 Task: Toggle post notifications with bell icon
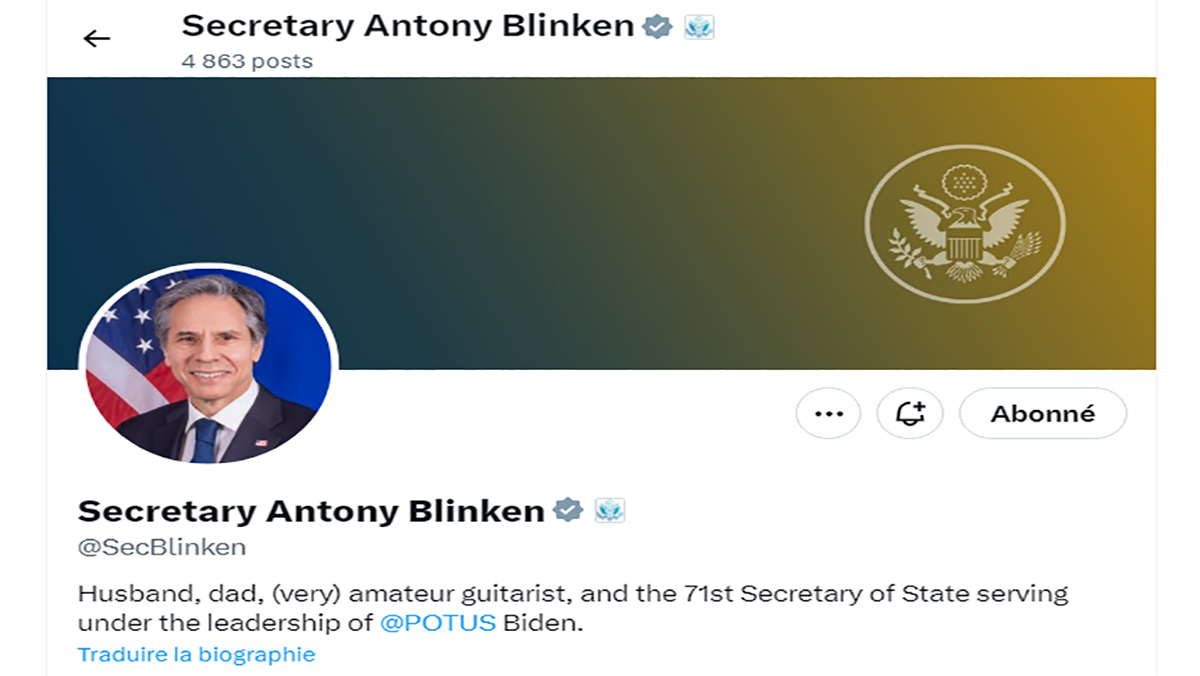[x=910, y=413]
